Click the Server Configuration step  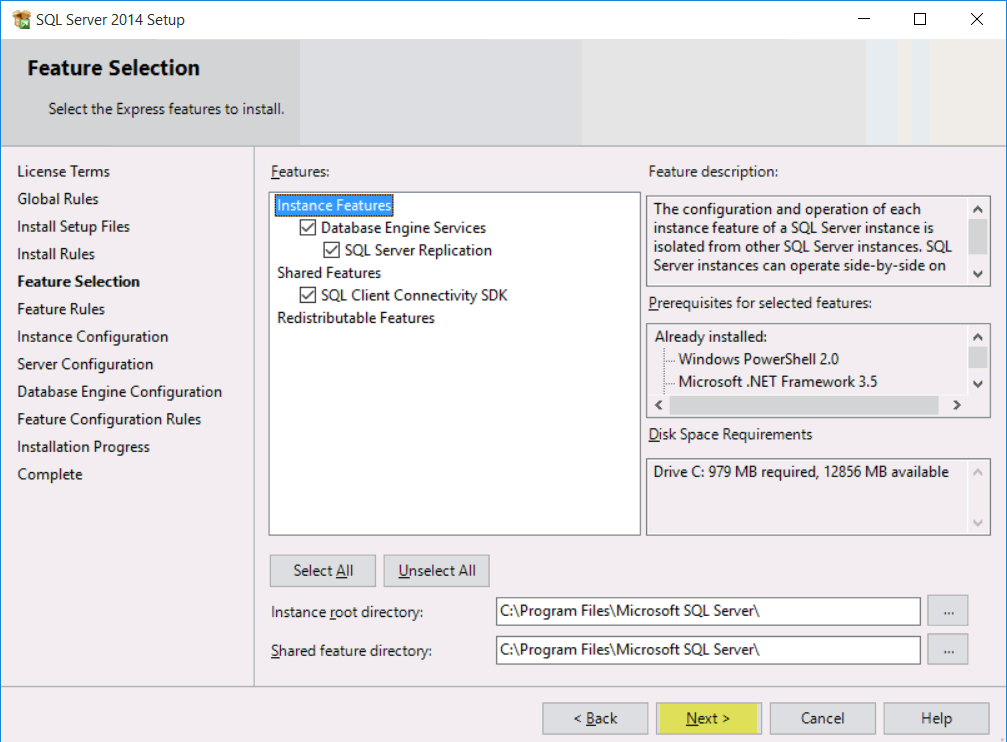85,364
